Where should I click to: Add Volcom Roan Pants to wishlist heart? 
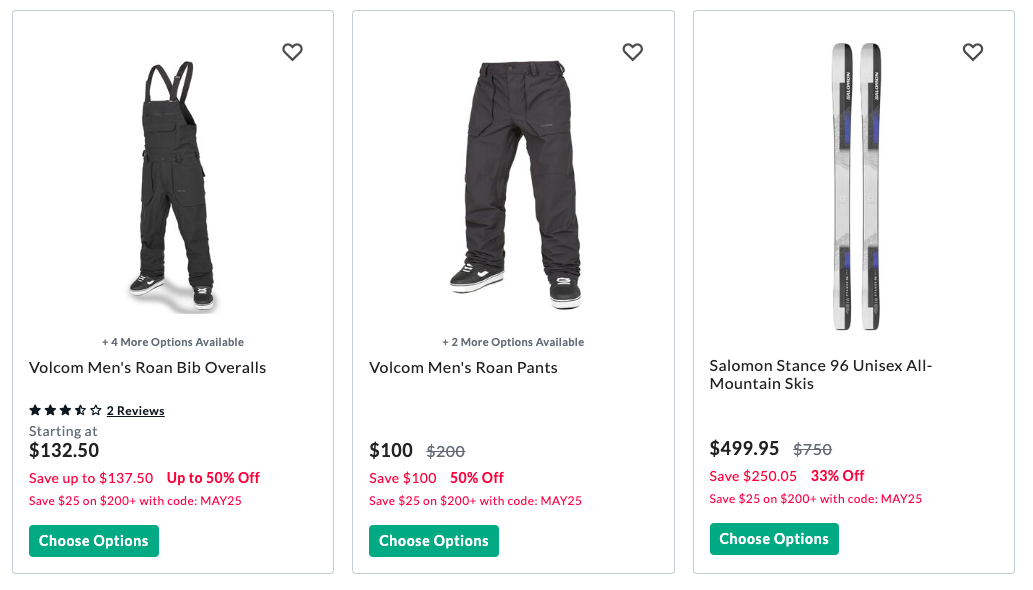click(x=632, y=52)
